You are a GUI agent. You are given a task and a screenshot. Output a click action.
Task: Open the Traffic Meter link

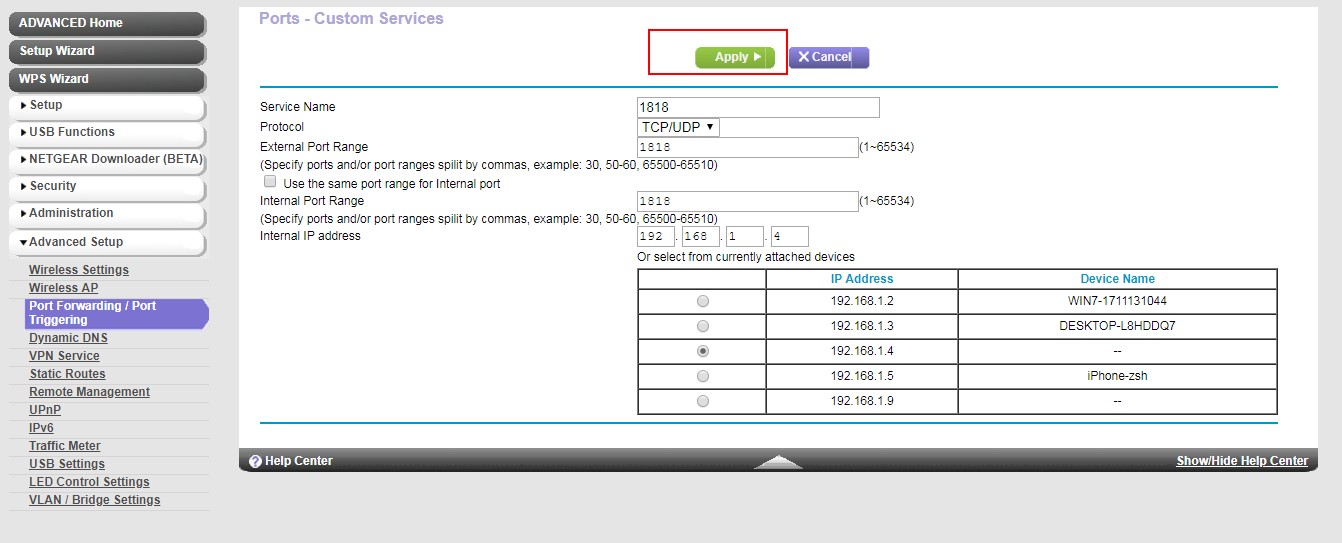click(x=65, y=446)
